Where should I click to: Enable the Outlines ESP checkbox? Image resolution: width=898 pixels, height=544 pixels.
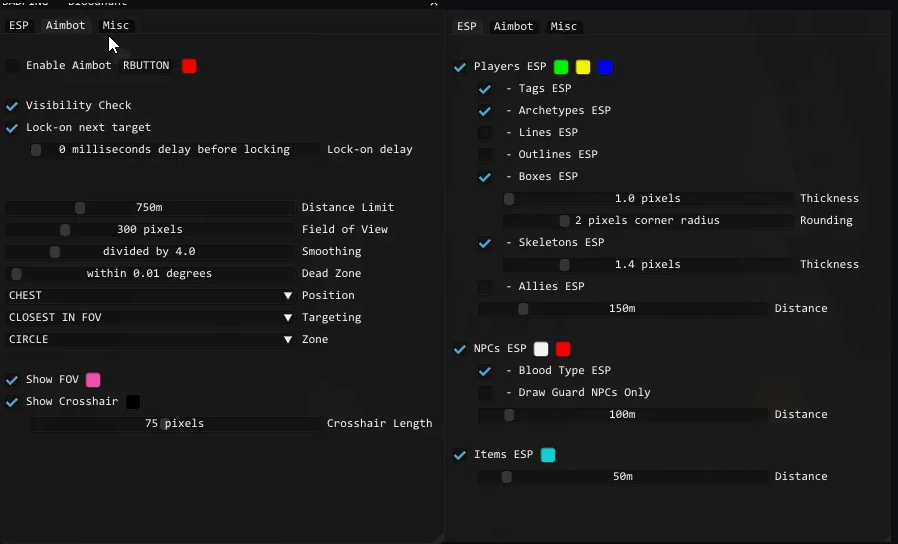[x=485, y=155]
